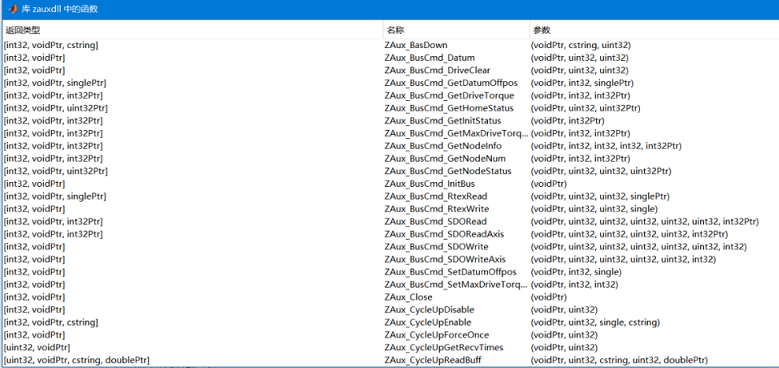
Task: Select the ZAux_Close function name
Action: (408, 297)
